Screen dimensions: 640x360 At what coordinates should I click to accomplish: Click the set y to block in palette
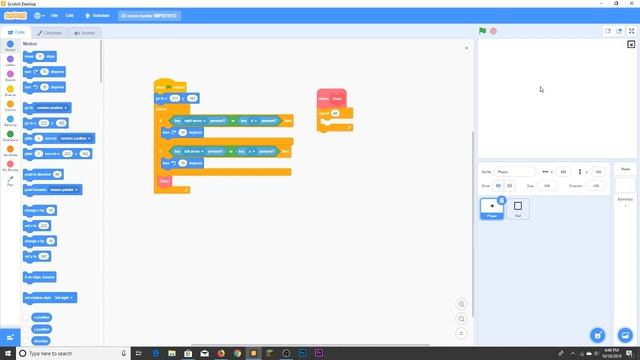[x=37, y=256]
